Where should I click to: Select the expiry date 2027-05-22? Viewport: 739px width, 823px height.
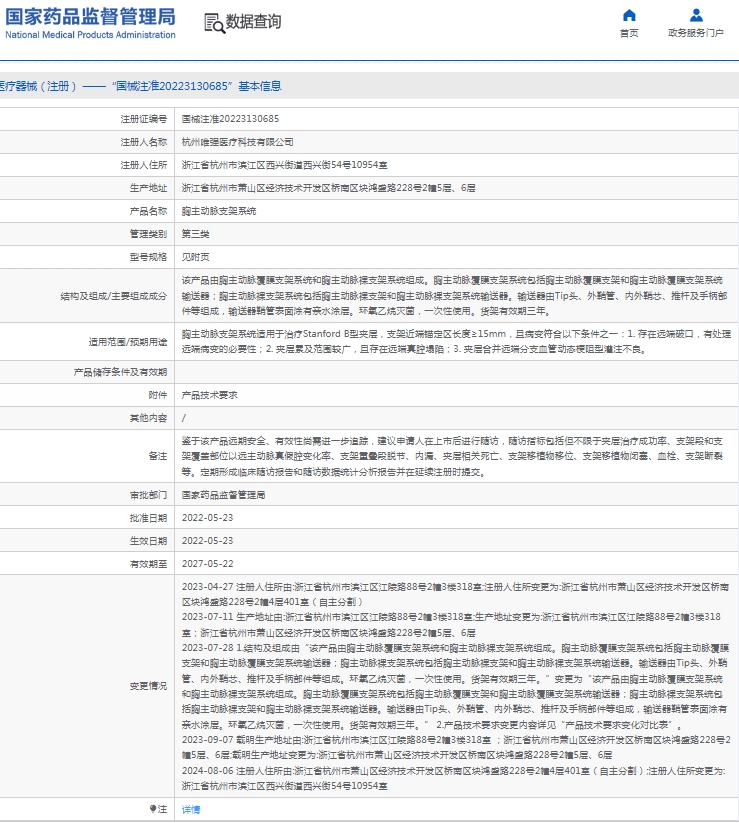point(207,564)
